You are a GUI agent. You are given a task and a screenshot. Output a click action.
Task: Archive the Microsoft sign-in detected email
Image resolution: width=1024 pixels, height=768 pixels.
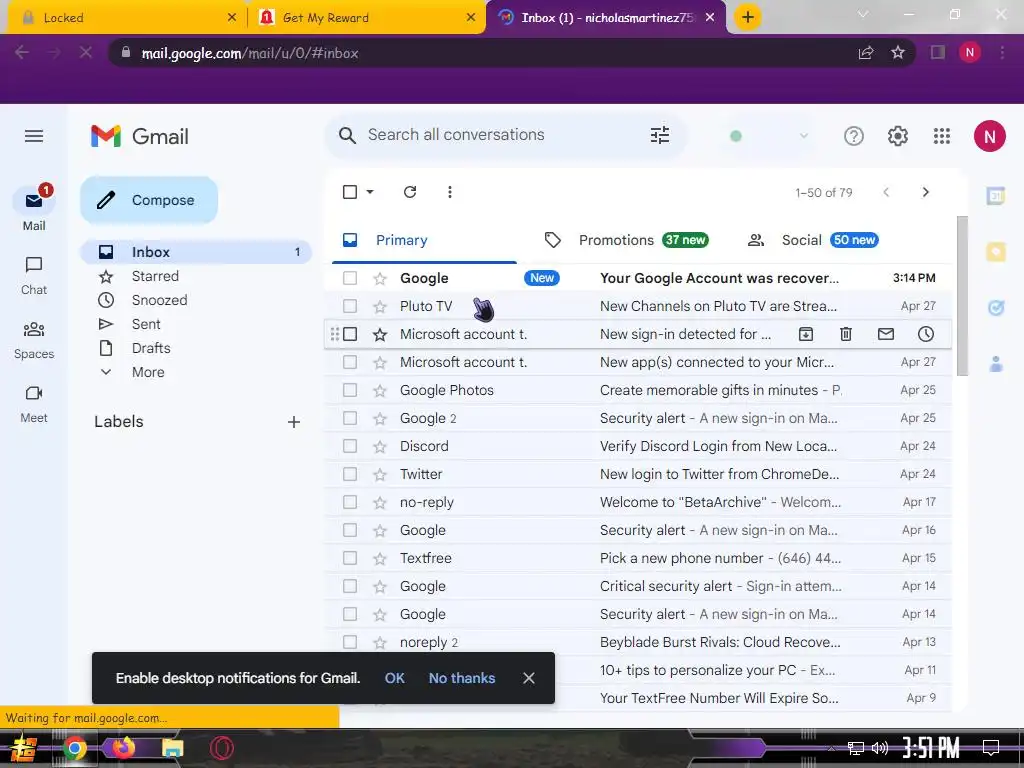pyautogui.click(x=806, y=334)
